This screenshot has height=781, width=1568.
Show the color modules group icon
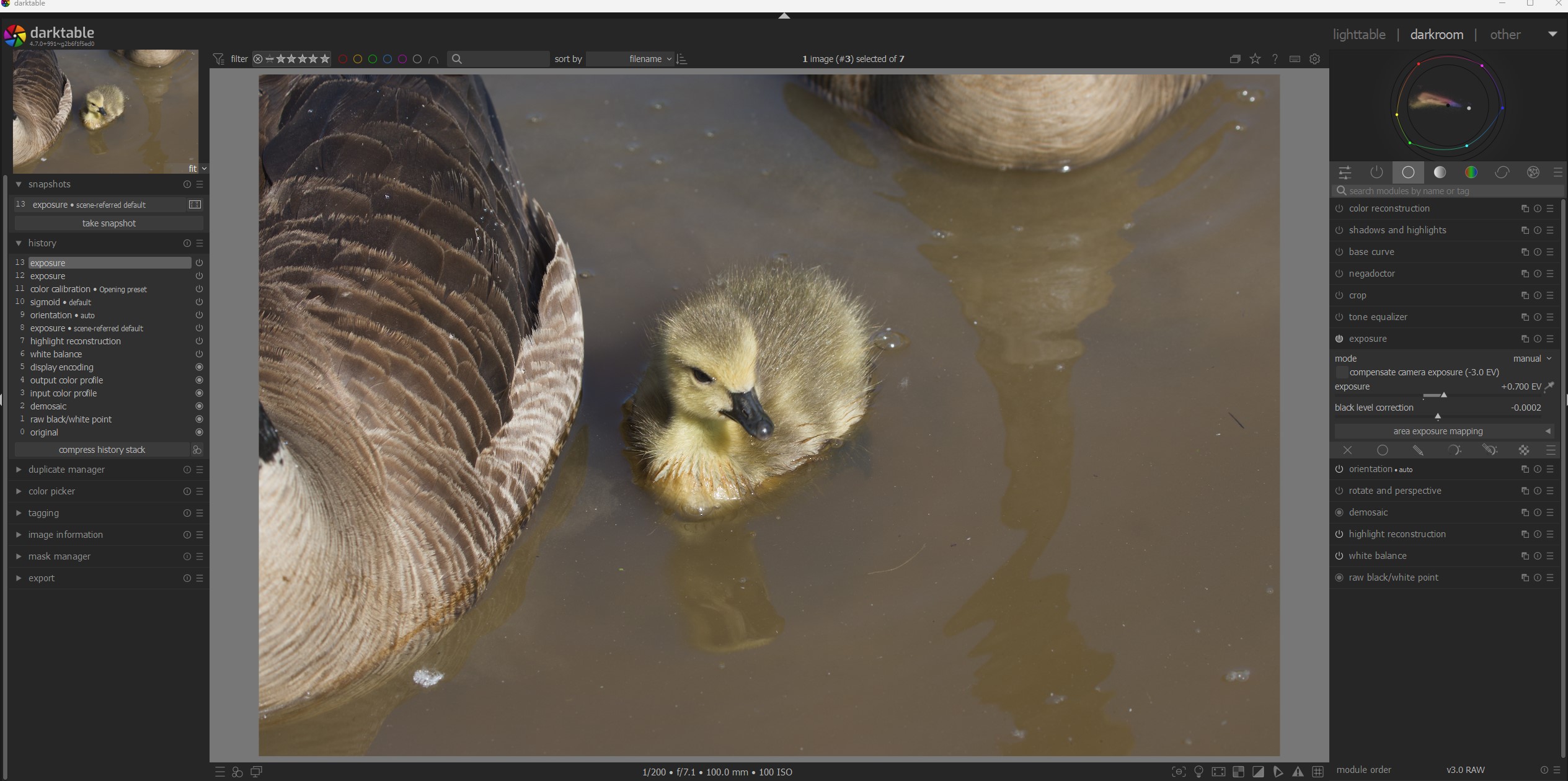1471,172
